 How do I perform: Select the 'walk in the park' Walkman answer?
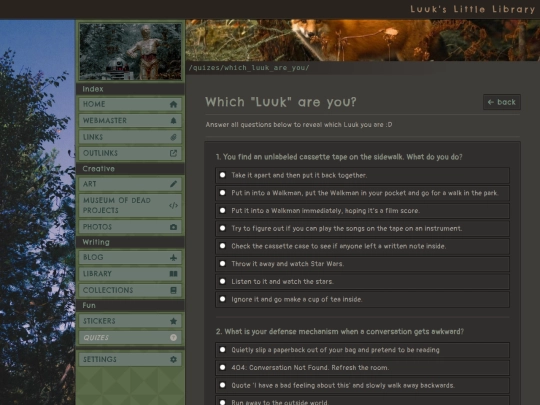click(x=362, y=193)
